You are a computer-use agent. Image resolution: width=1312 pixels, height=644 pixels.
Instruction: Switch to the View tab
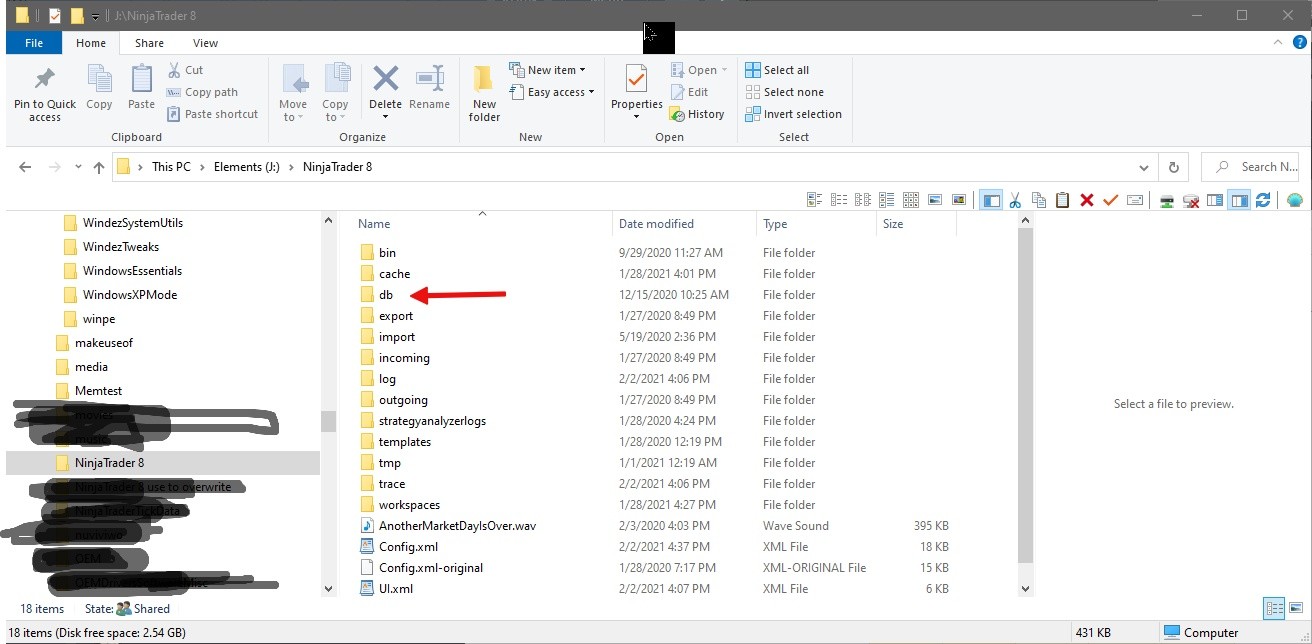(205, 43)
